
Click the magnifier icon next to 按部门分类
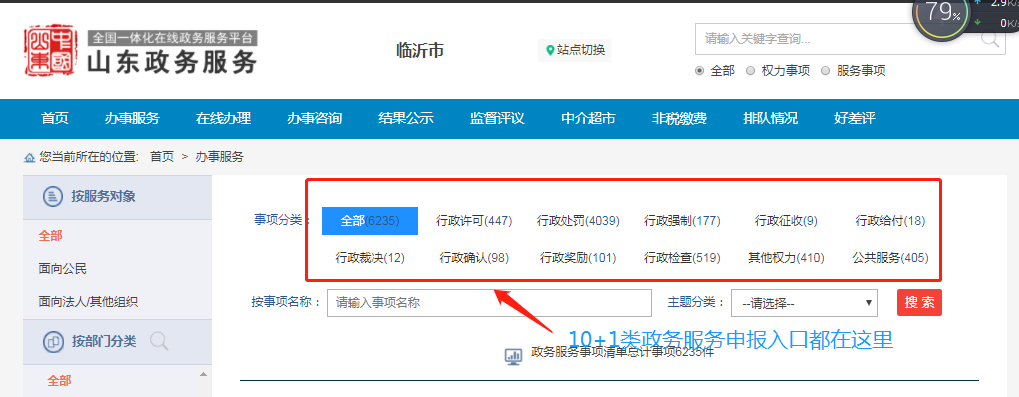pos(159,340)
